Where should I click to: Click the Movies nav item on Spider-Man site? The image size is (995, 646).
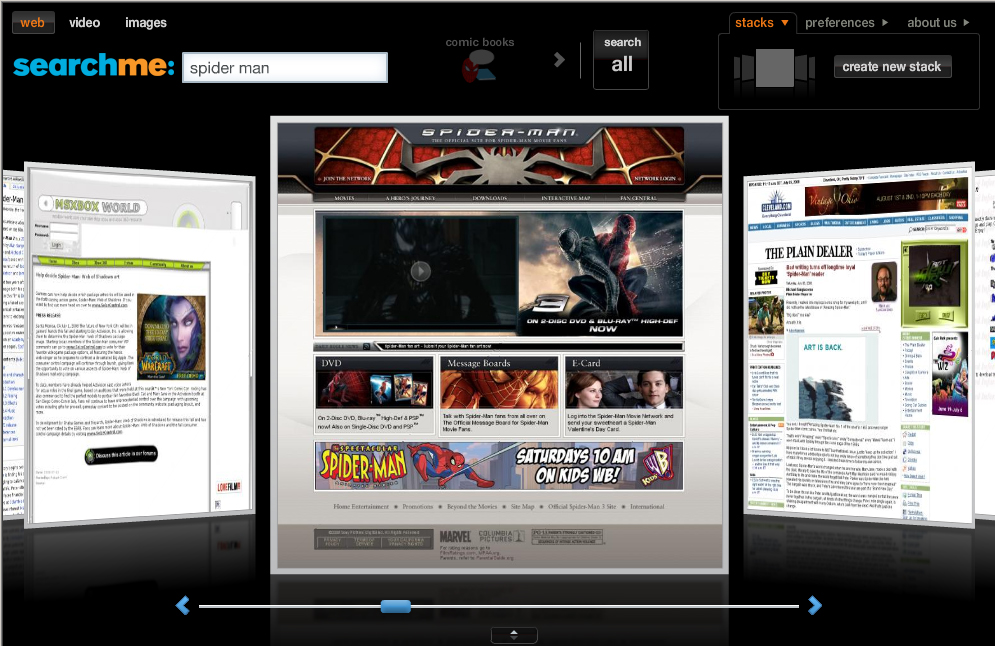pos(345,198)
